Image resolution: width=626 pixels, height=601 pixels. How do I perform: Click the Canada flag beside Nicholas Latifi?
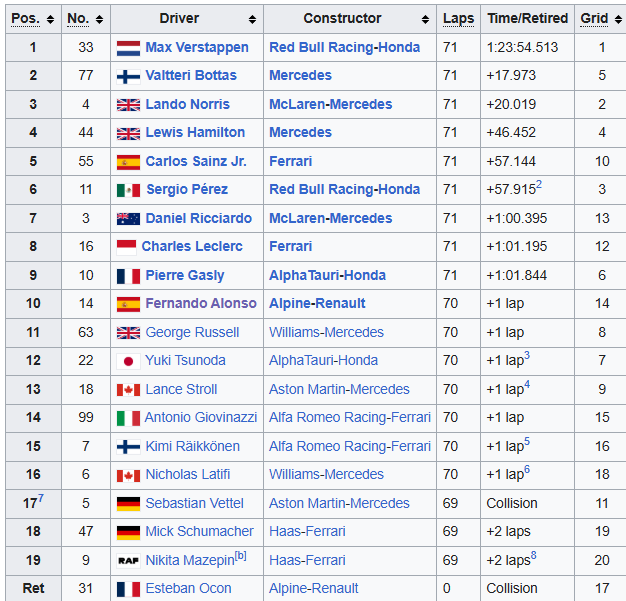tap(128, 475)
